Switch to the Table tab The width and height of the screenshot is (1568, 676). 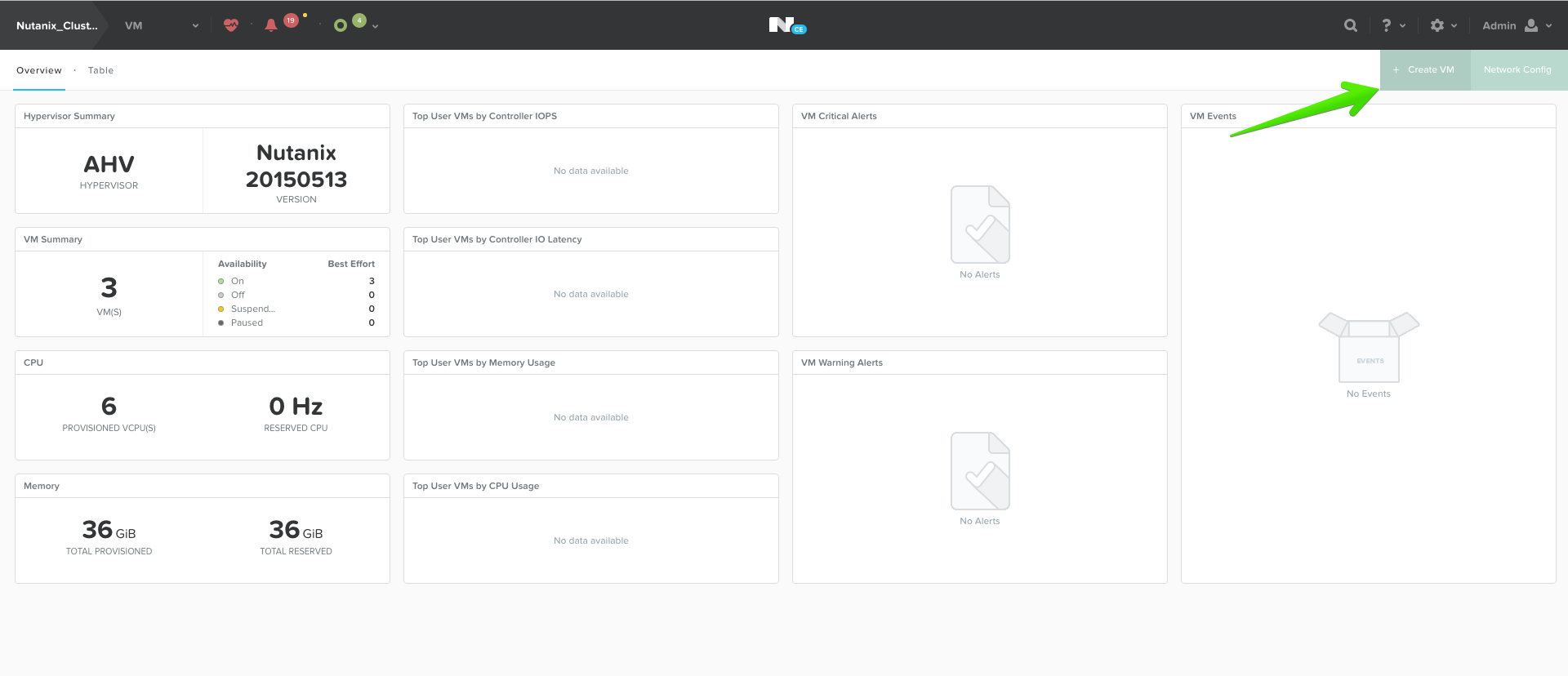[100, 70]
